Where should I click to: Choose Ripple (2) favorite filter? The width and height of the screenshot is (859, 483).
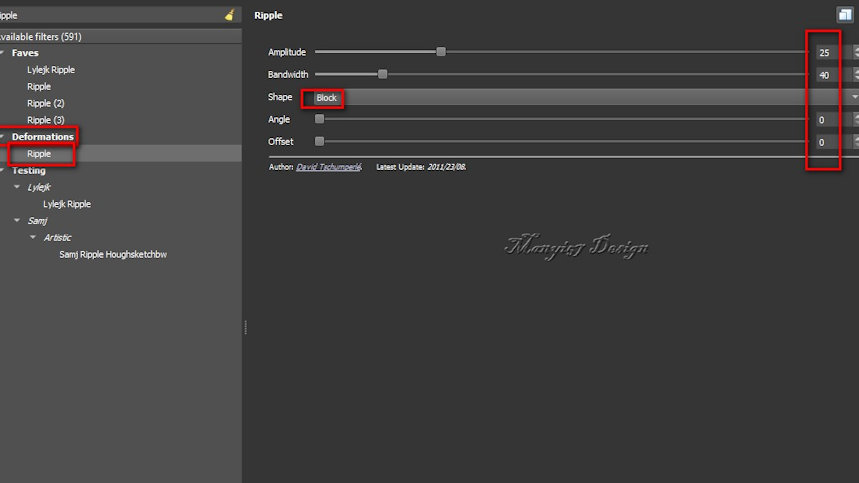click(45, 104)
